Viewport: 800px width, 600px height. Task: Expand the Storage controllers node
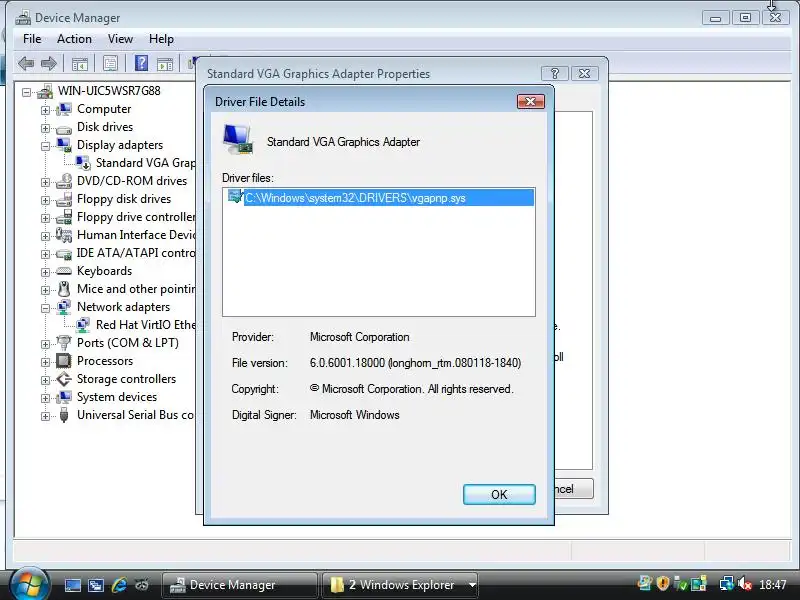pyautogui.click(x=45, y=380)
